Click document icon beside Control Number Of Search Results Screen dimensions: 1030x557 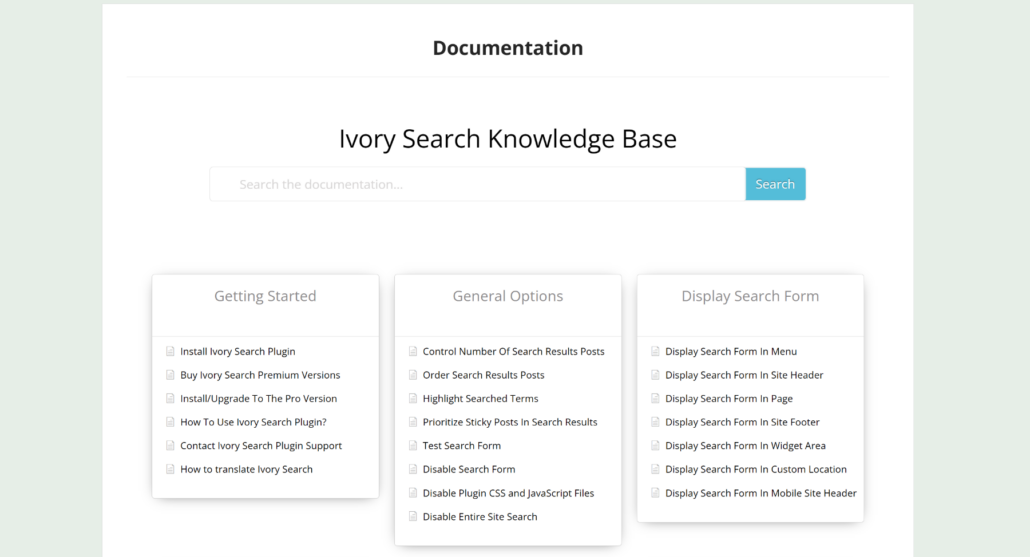tap(413, 351)
